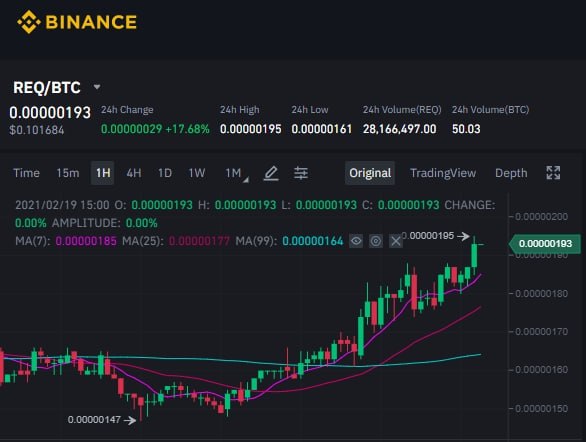This screenshot has width=586, height=442.
Task: Expand chart to fullscreen
Action: (x=553, y=173)
